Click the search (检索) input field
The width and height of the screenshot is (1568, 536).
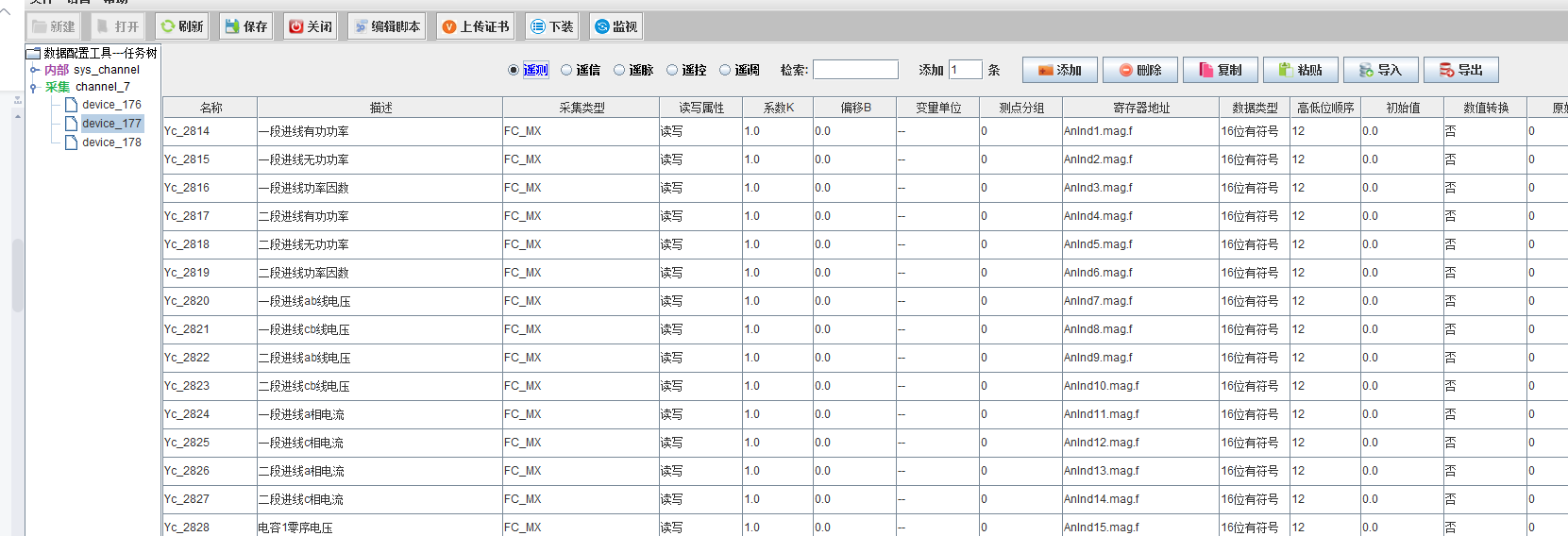coord(855,70)
